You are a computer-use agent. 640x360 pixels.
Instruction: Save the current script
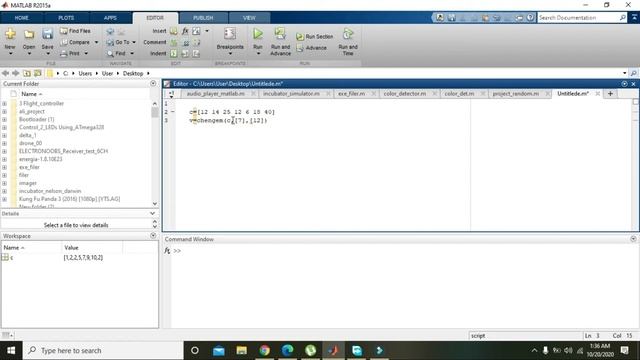coord(47,34)
